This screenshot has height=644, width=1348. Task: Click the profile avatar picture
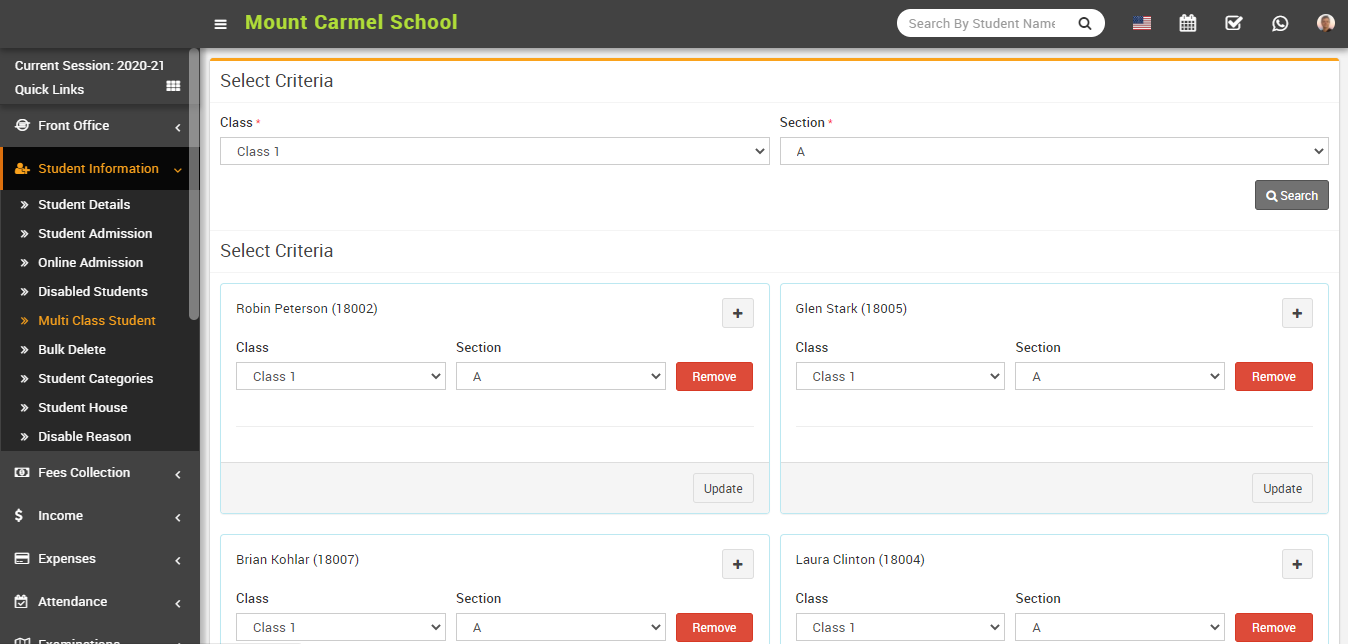tap(1324, 22)
